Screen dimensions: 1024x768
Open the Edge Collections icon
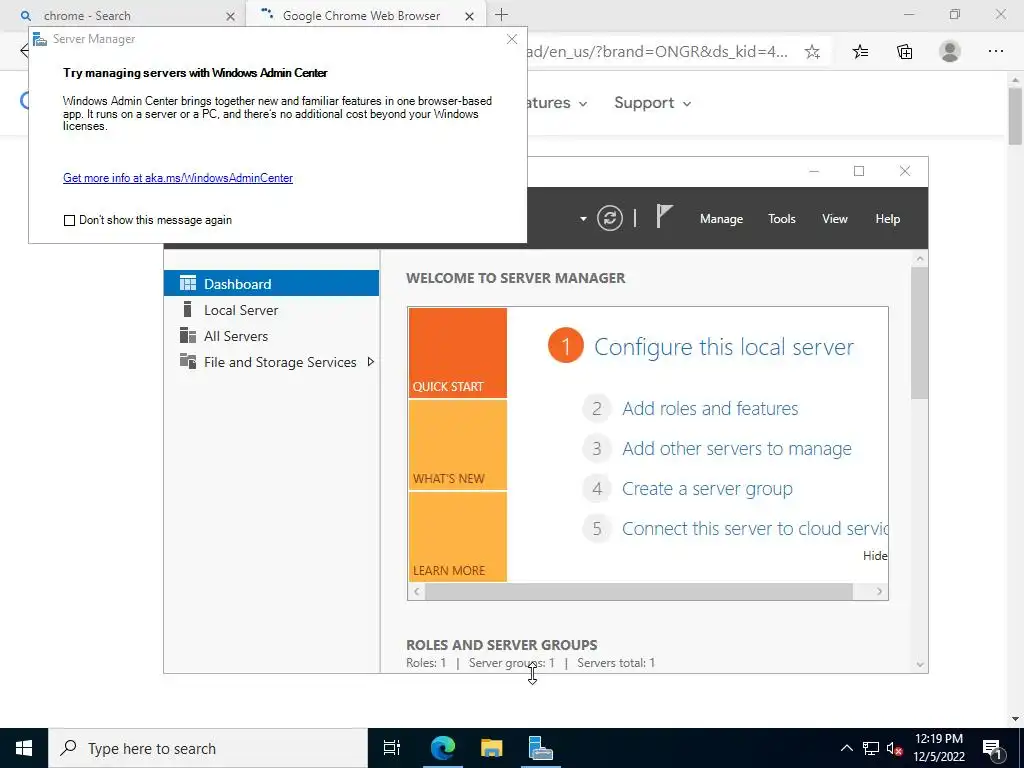pyautogui.click(x=905, y=52)
